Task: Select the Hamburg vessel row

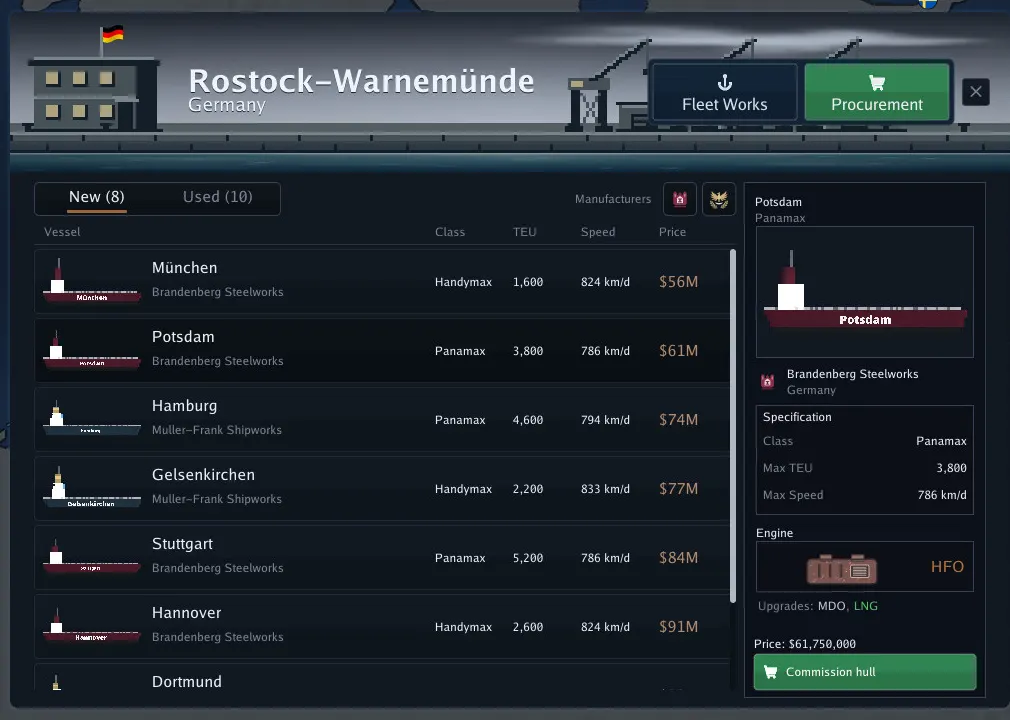Action: pos(382,419)
